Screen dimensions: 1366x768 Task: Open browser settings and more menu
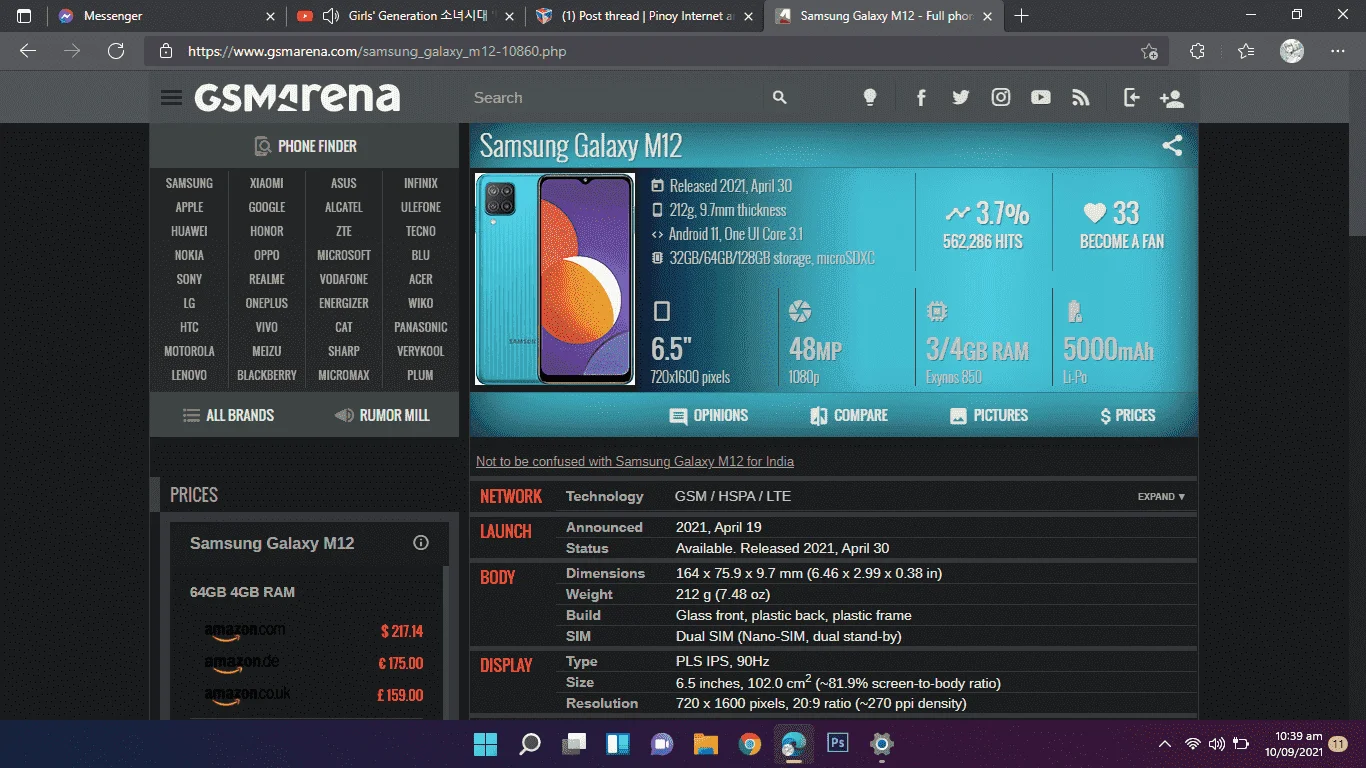point(1338,51)
